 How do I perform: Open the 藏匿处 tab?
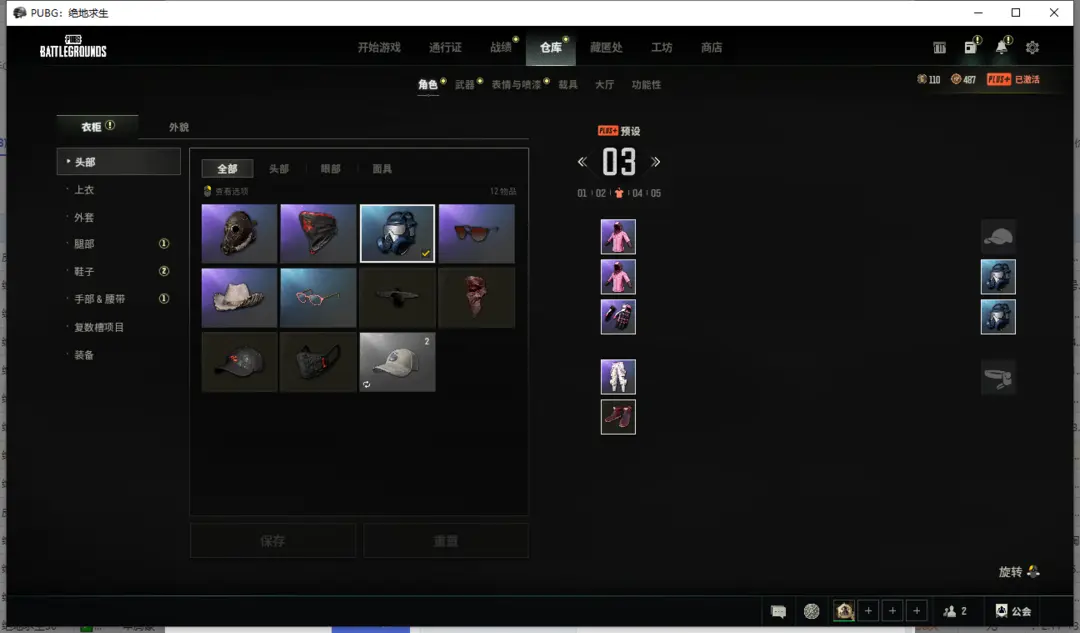click(606, 48)
